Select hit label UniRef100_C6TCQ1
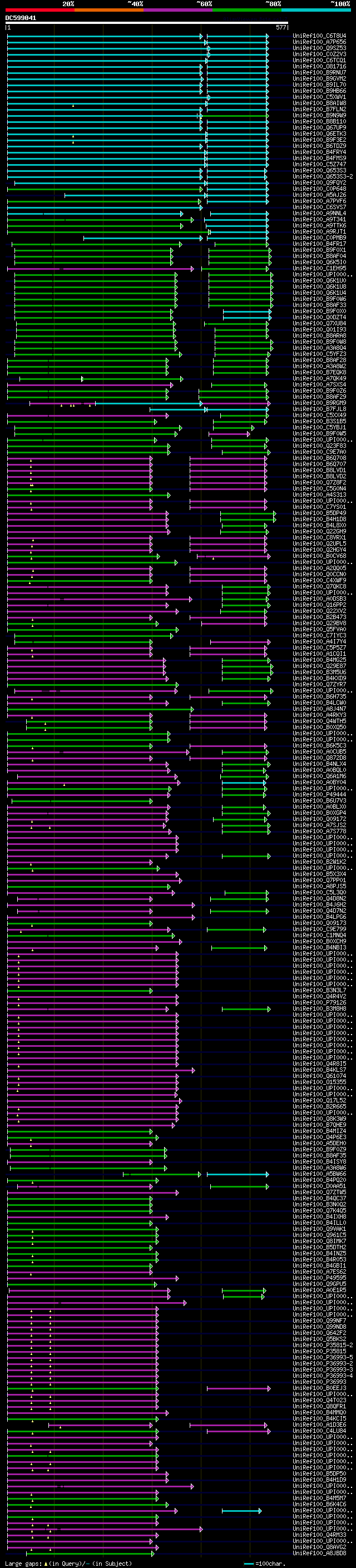The image size is (356, 1568). pyautogui.click(x=319, y=60)
